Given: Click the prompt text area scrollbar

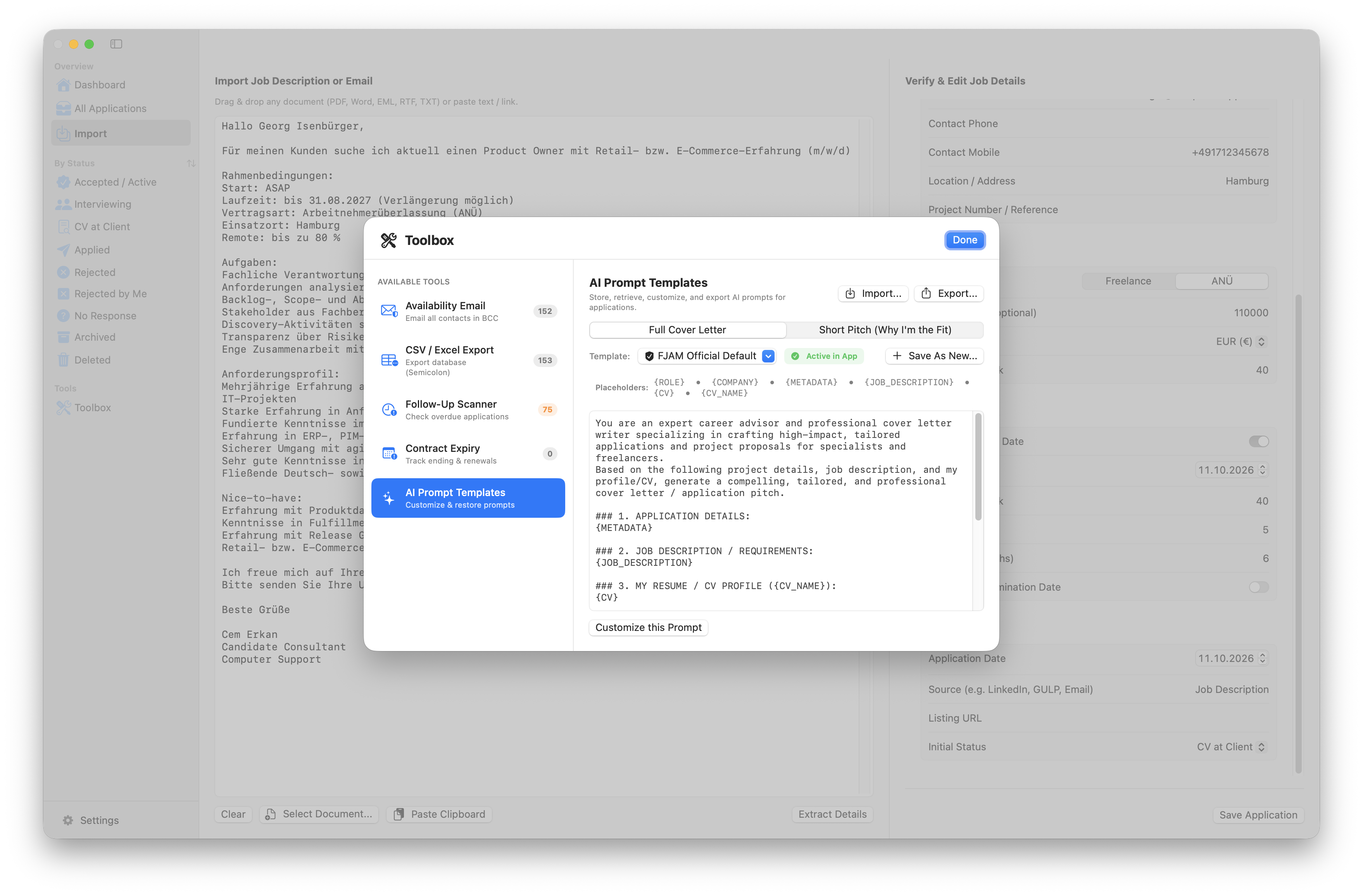Looking at the screenshot, I should (978, 467).
